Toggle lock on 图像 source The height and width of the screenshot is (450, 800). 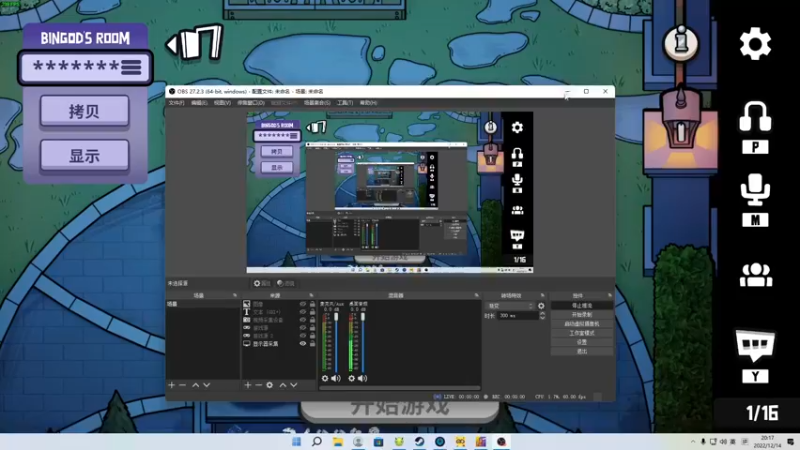coord(312,304)
